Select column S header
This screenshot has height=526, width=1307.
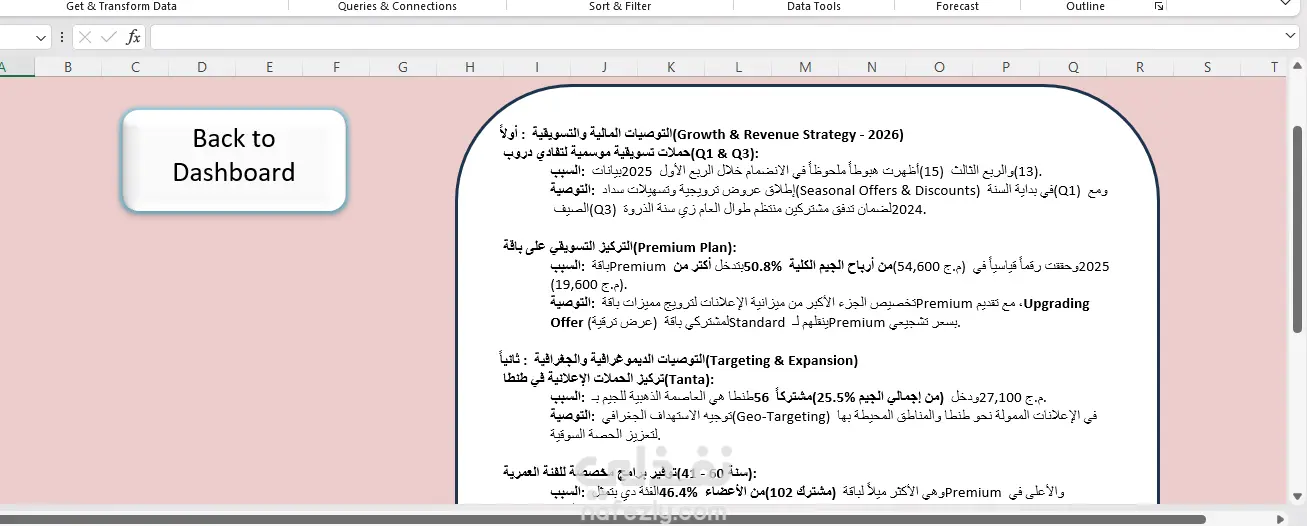point(1207,67)
